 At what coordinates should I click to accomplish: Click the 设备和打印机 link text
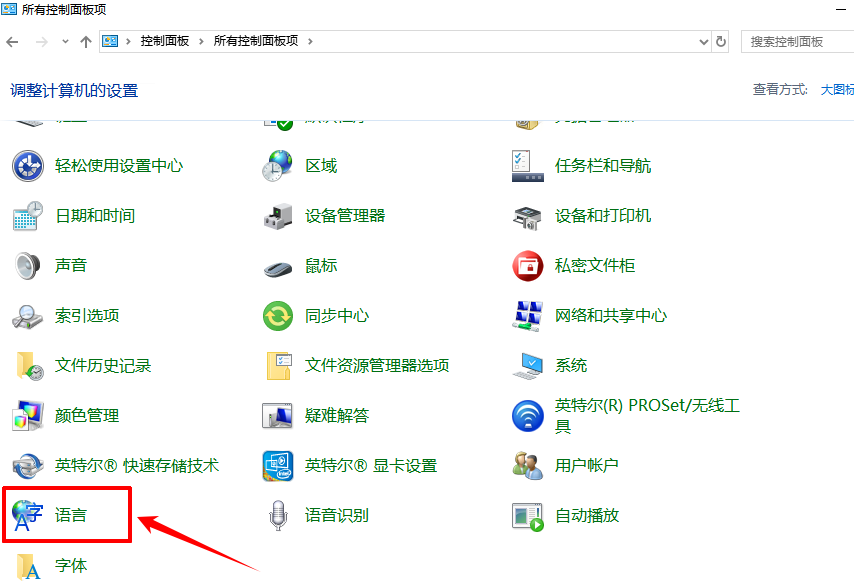coord(603,216)
